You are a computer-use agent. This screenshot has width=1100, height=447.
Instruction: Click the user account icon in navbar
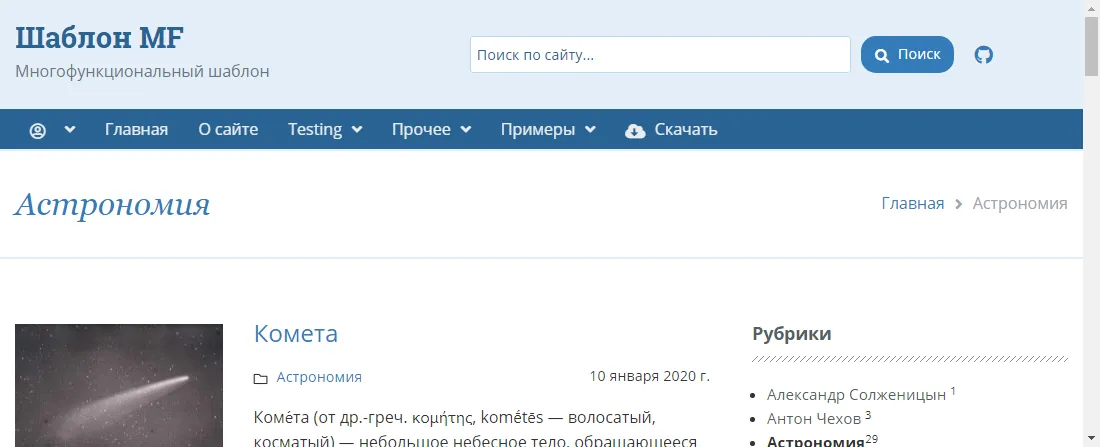(38, 130)
